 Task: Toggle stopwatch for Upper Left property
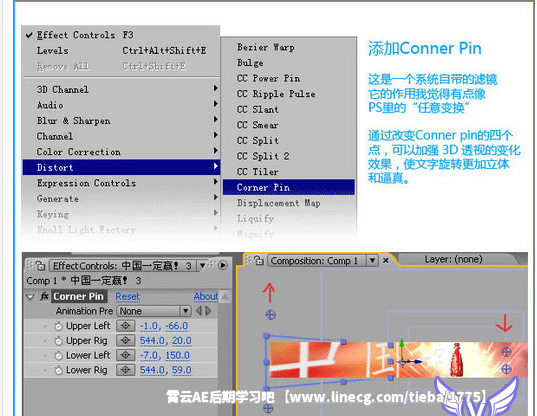(x=59, y=326)
